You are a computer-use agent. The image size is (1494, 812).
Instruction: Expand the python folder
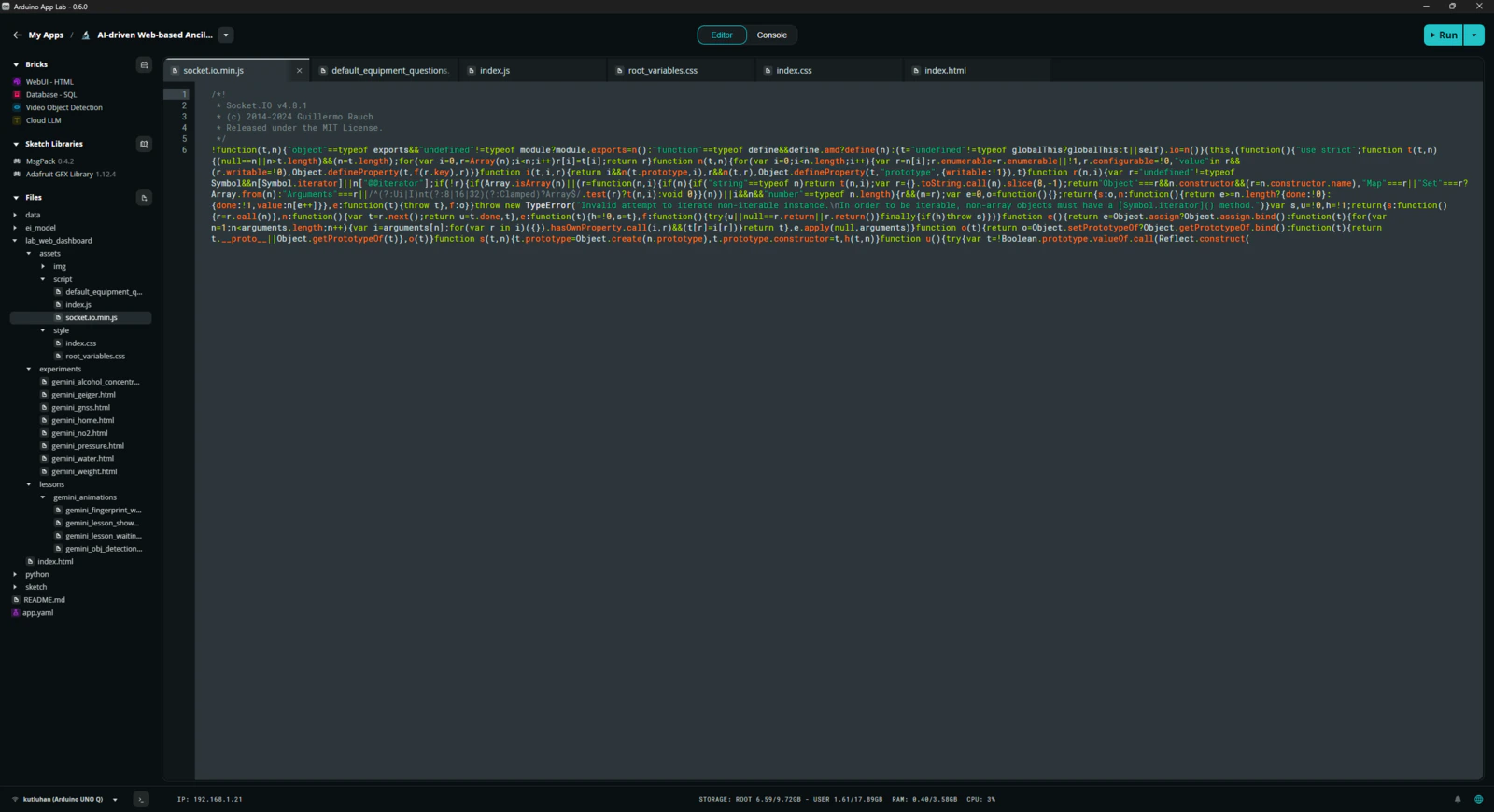coord(16,574)
